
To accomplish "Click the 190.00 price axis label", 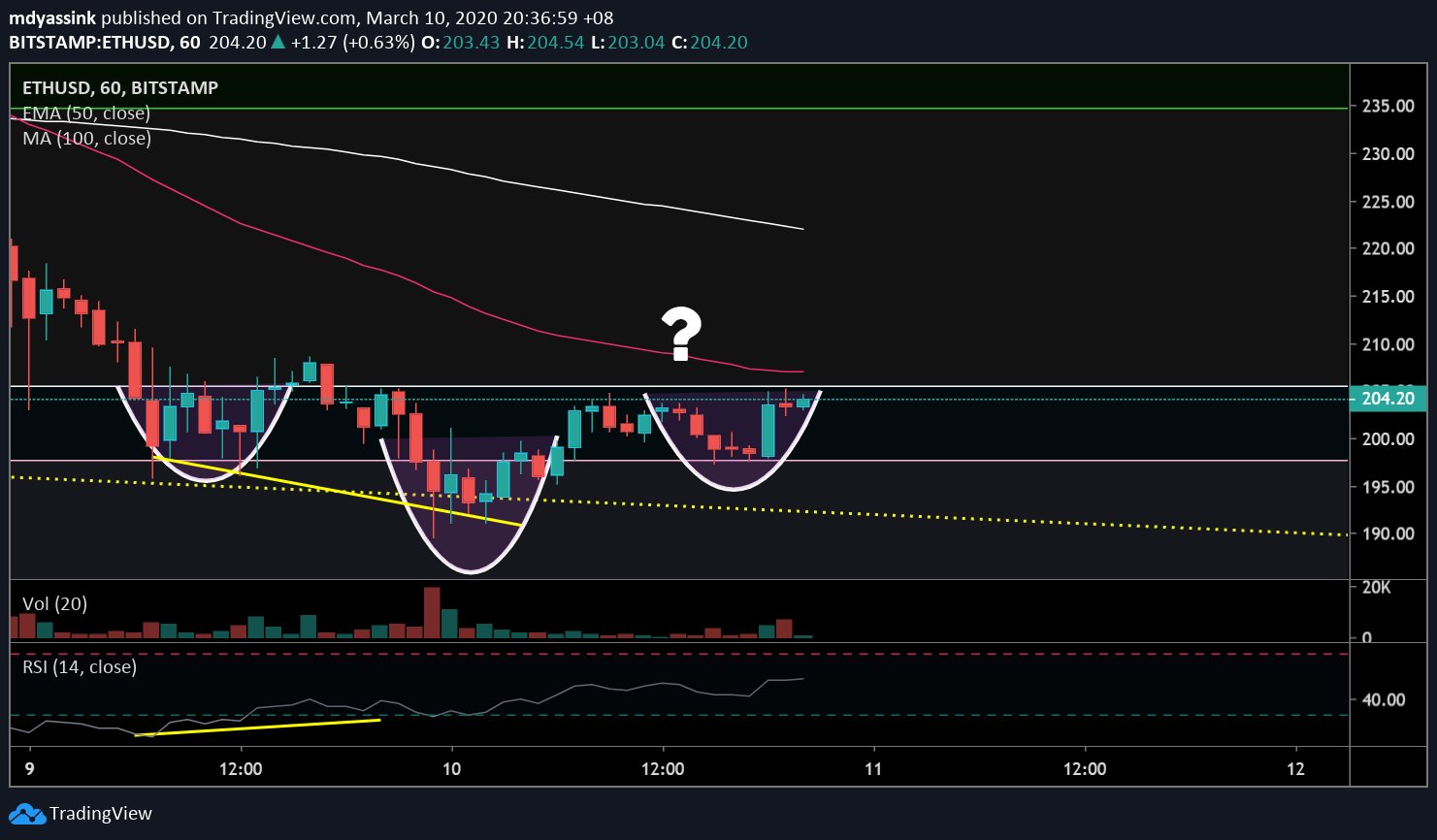I will pyautogui.click(x=1388, y=534).
